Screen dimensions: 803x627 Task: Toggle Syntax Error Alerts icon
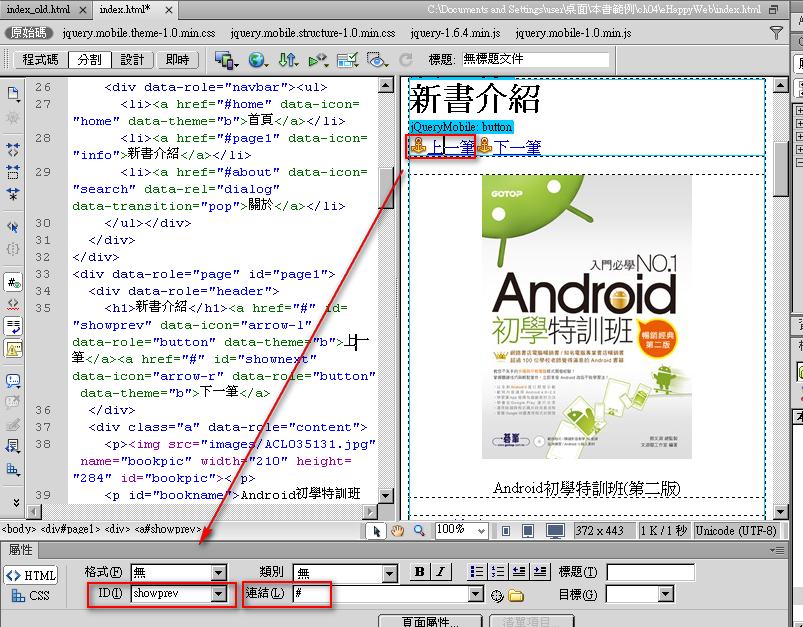point(13,349)
